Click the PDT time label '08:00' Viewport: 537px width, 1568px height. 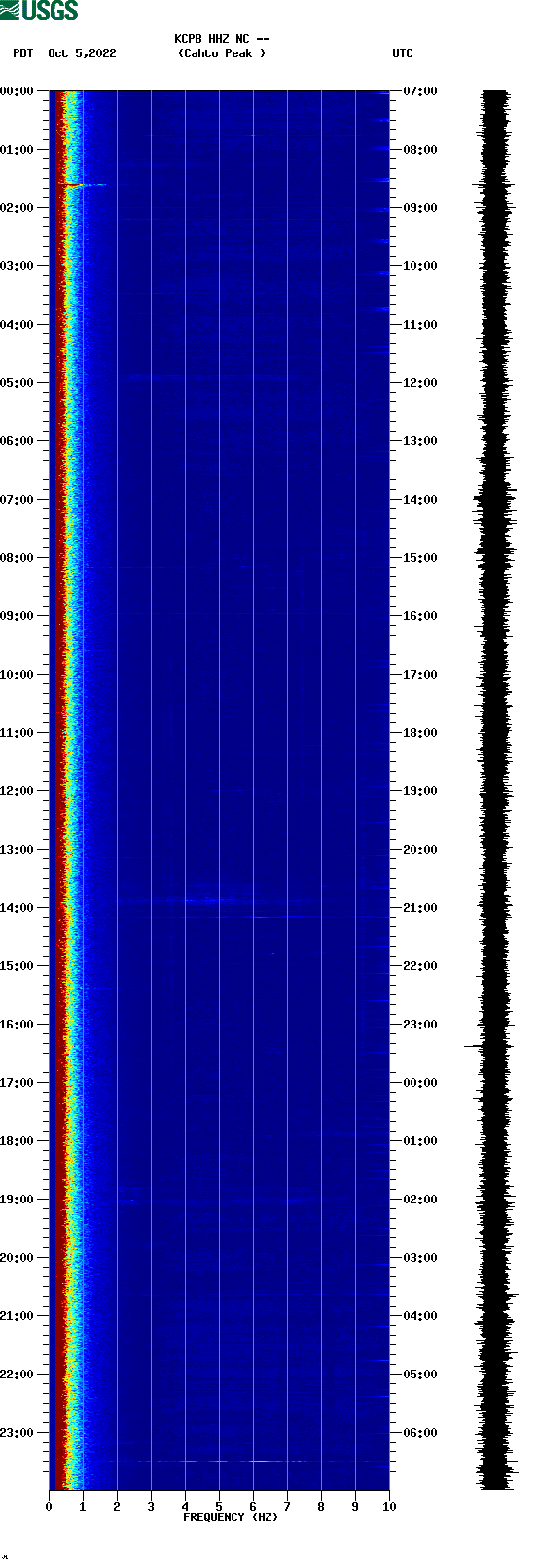click(x=17, y=558)
